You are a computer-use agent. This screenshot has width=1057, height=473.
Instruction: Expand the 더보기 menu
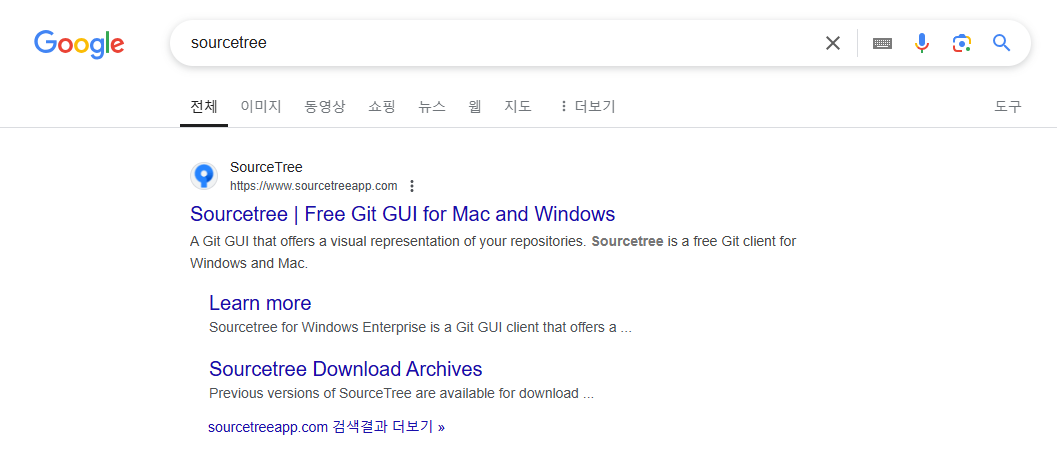[x=587, y=106]
